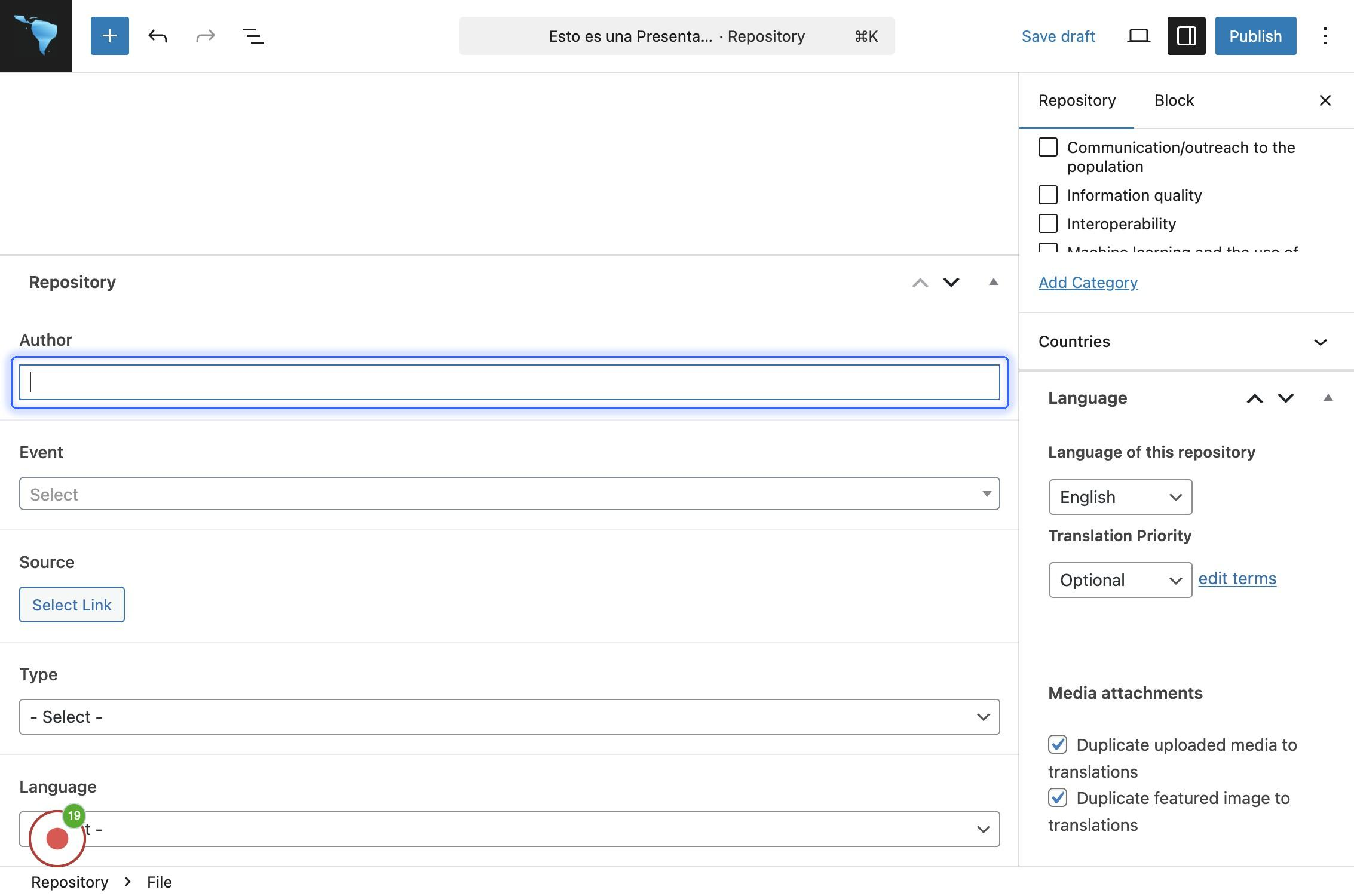The width and height of the screenshot is (1354, 896).
Task: Open the Event select dropdown
Action: coord(509,494)
